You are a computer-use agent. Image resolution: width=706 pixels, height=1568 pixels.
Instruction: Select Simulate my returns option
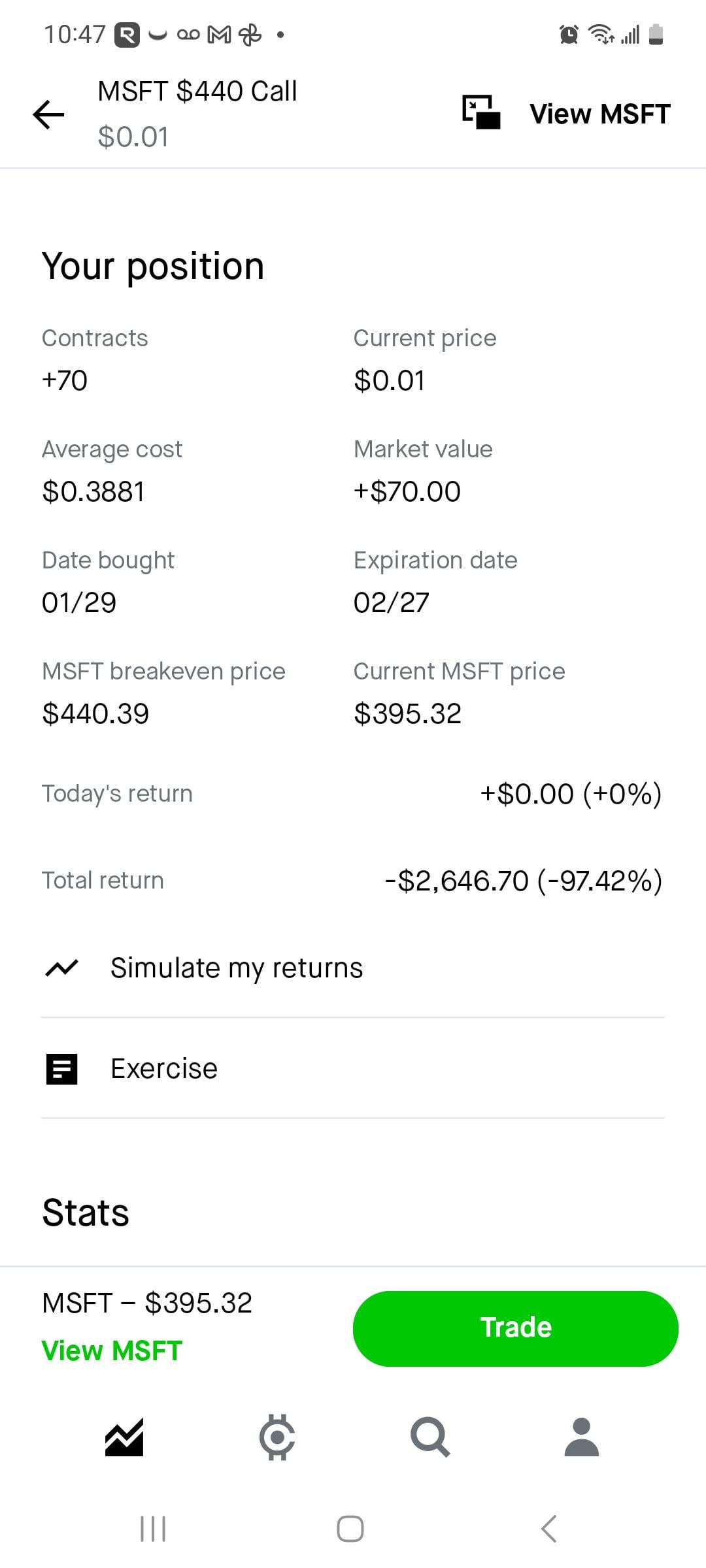coord(236,968)
